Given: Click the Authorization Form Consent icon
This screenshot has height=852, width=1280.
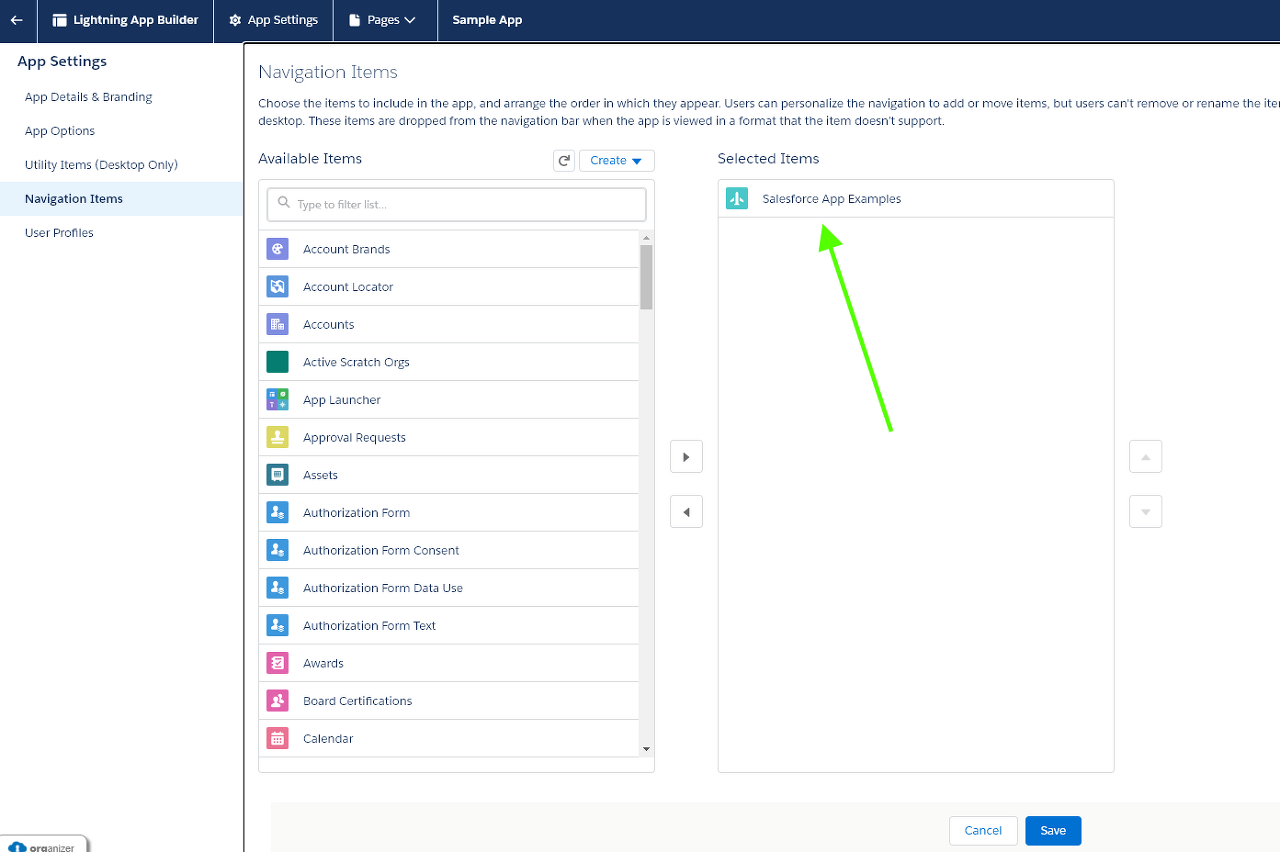Looking at the screenshot, I should 278,550.
